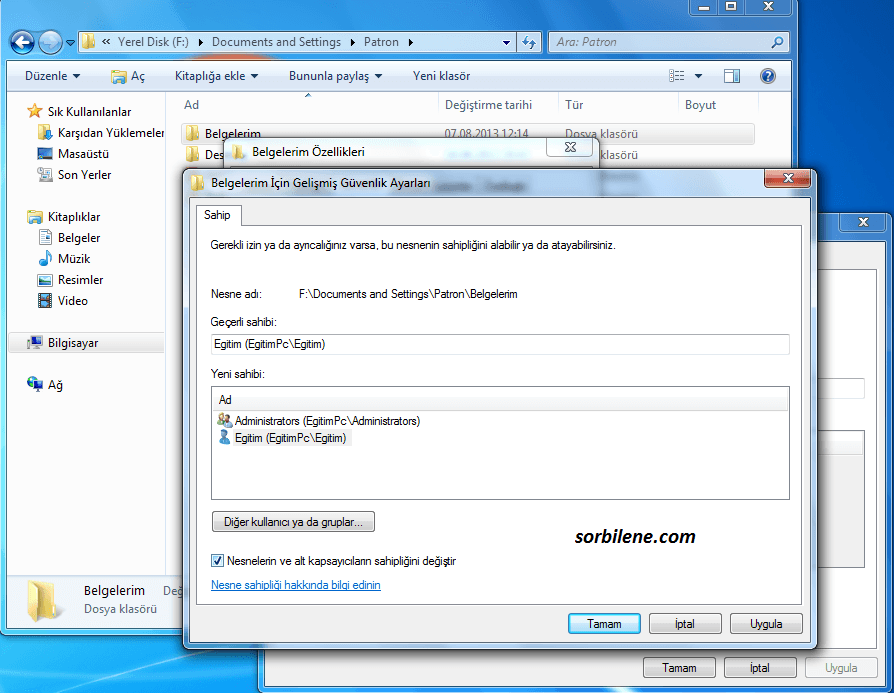
Task: Select the Sahip tab
Action: (217, 215)
